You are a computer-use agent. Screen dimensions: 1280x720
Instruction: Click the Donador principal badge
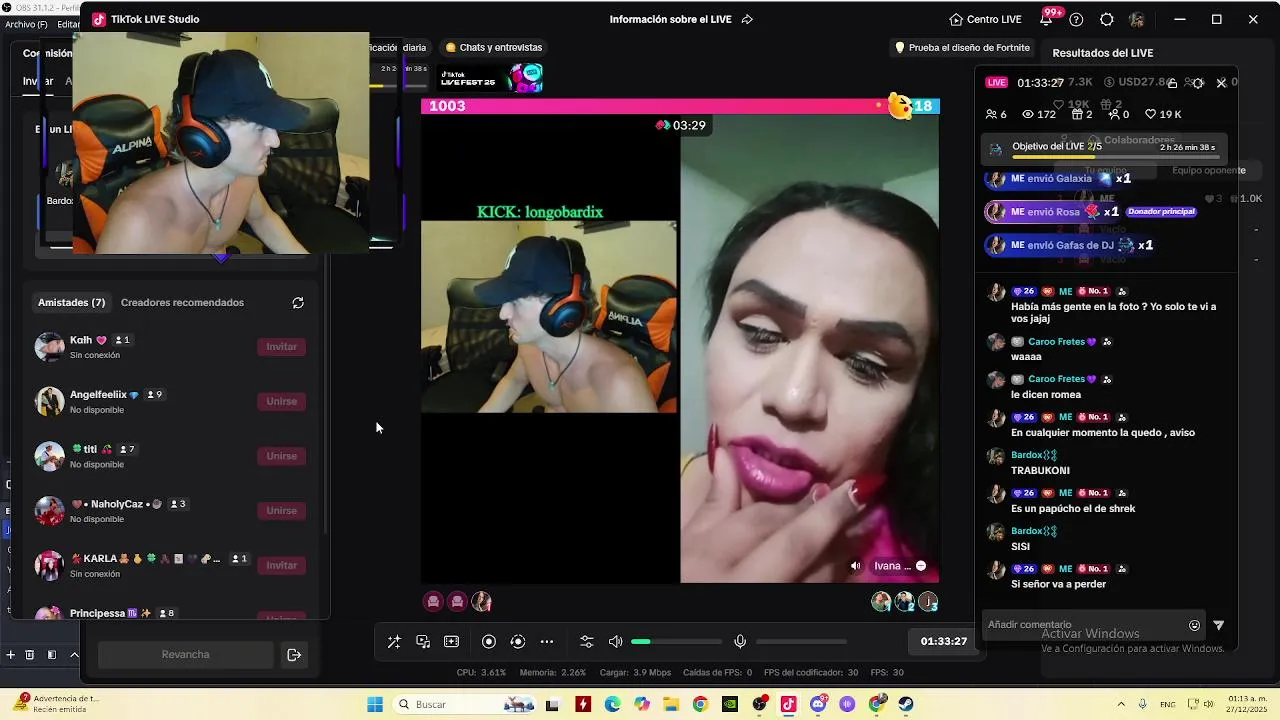(x=1161, y=212)
